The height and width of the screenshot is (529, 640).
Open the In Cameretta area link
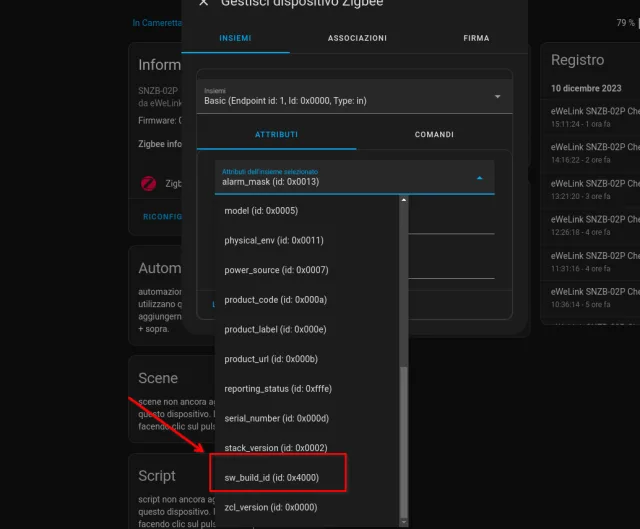tap(157, 23)
